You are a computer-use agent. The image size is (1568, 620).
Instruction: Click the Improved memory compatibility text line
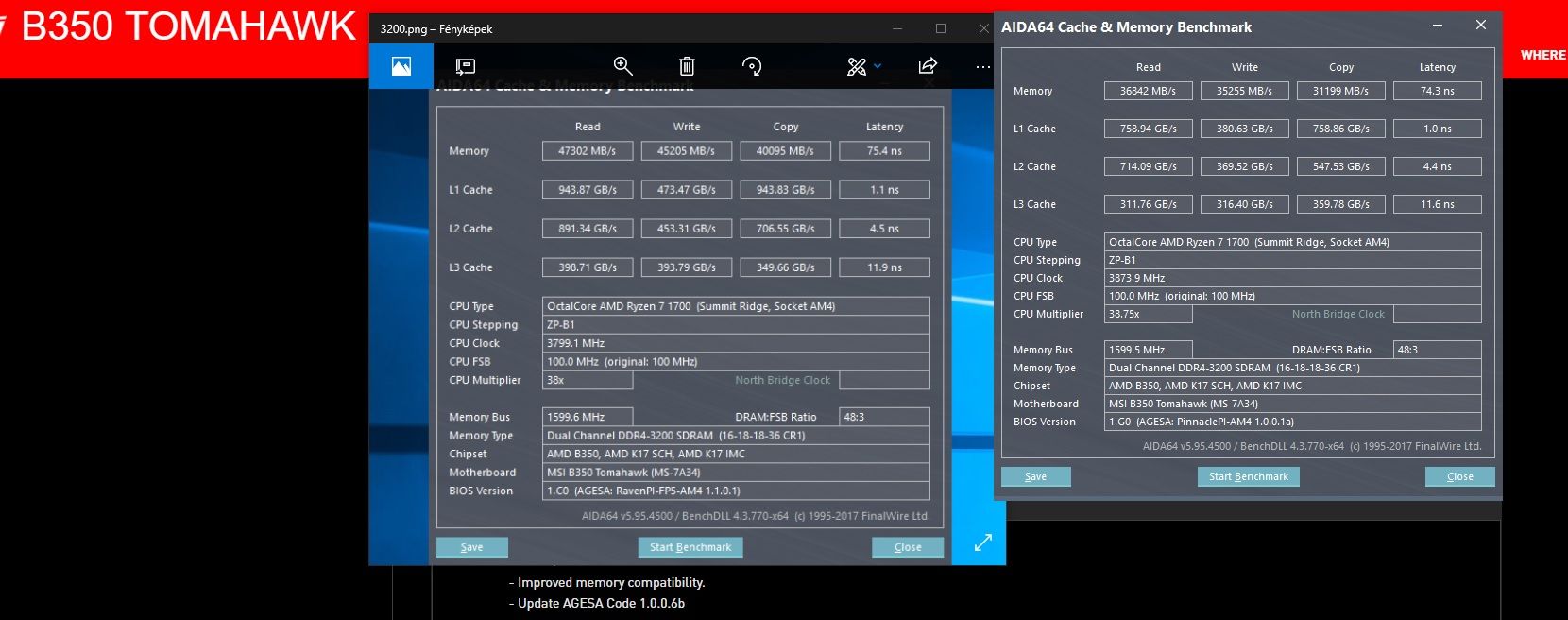pyautogui.click(x=607, y=583)
